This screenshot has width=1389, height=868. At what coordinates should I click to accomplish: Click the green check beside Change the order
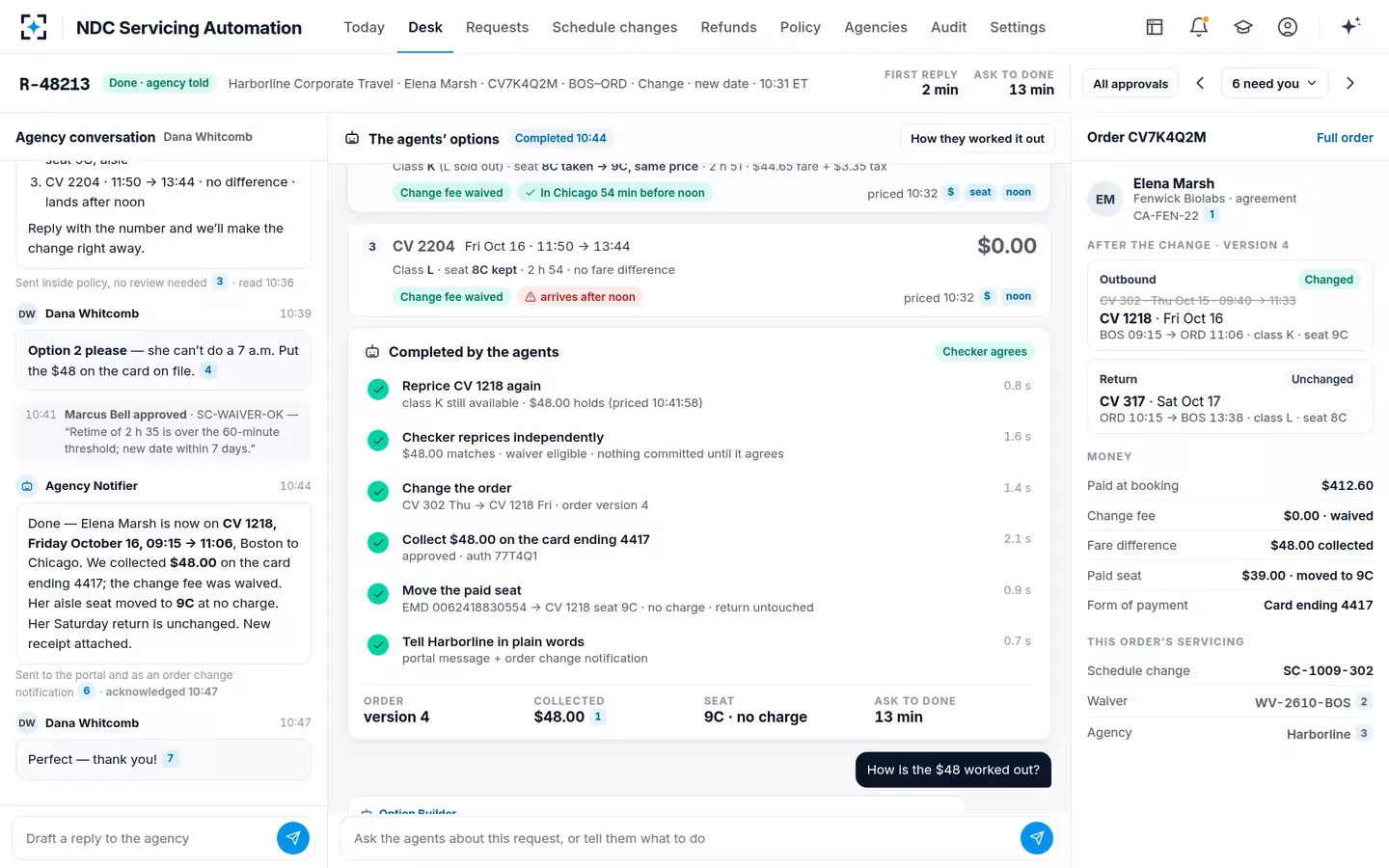coord(378,492)
